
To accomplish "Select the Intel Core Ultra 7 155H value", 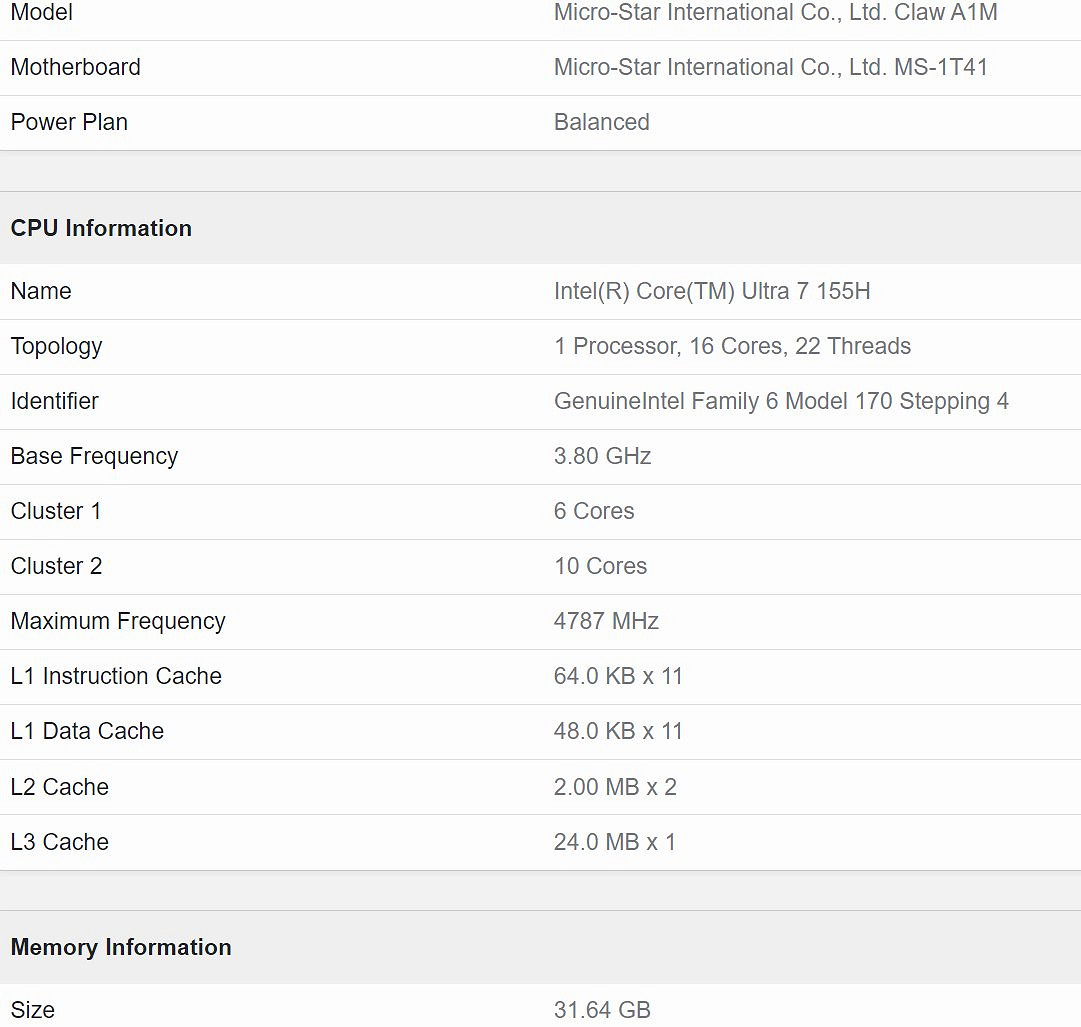I will 712,291.
